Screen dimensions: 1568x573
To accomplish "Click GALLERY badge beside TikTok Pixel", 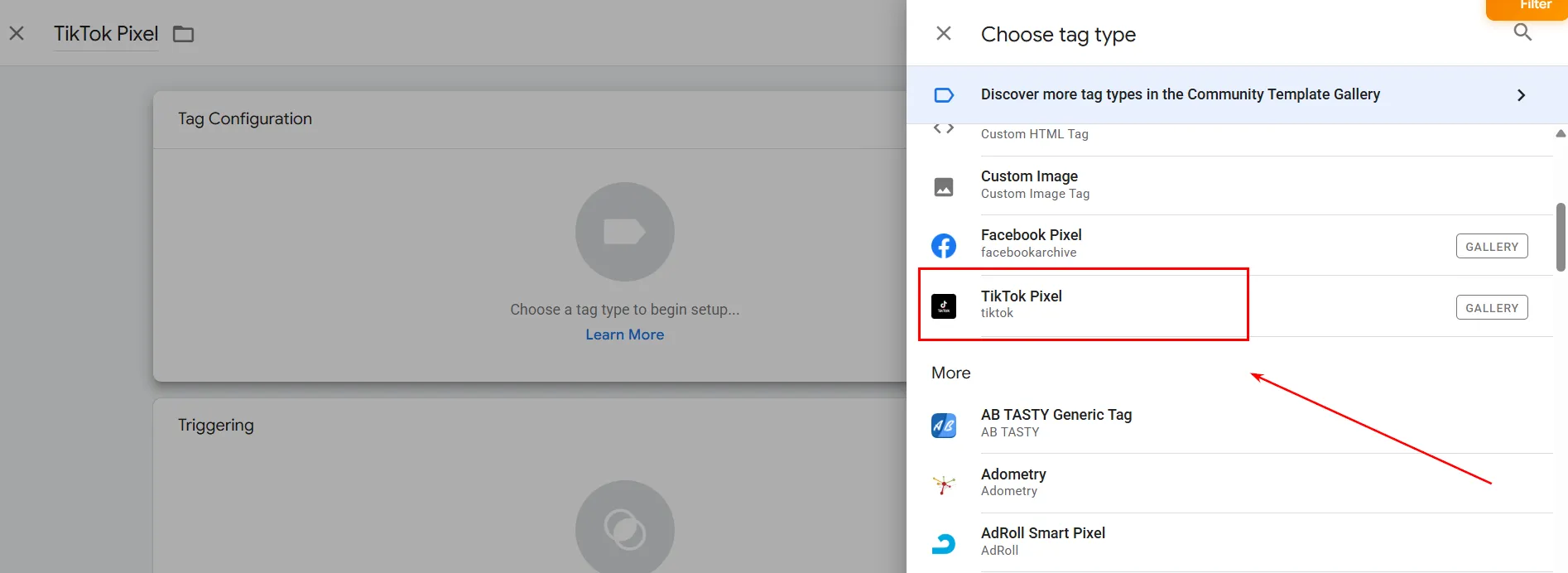I will point(1492,308).
